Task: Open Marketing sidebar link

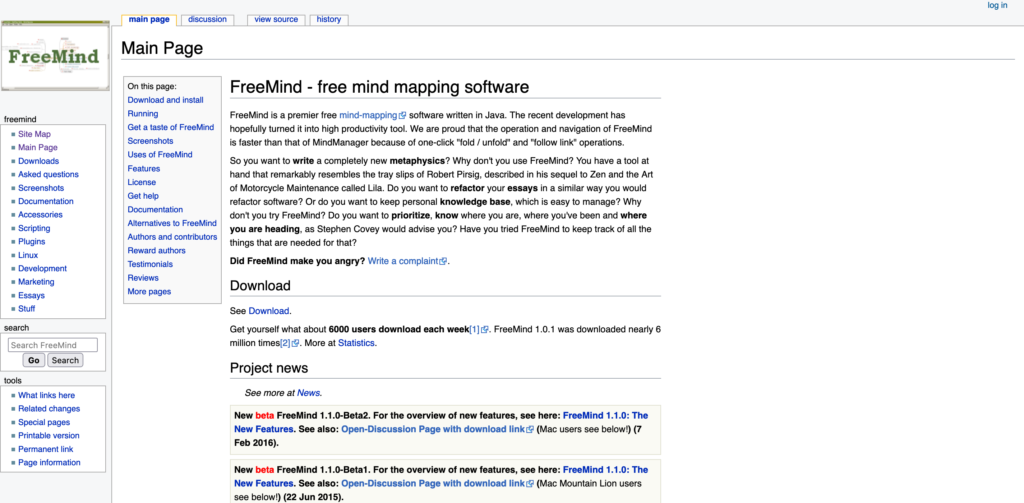Action: (36, 282)
